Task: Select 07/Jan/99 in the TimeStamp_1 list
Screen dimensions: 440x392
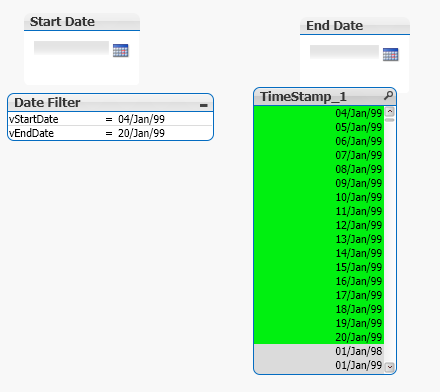Action: [x=319, y=155]
